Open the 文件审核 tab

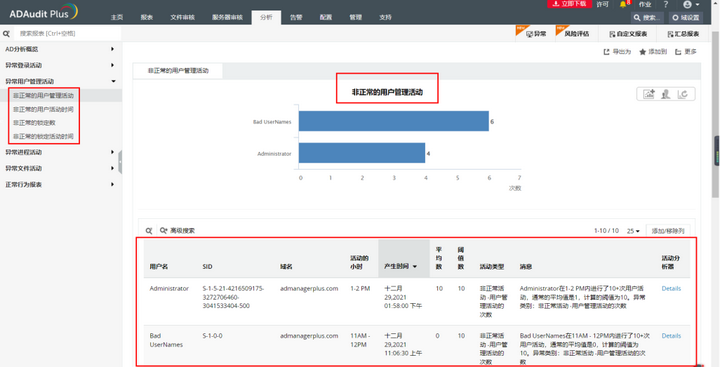coord(182,17)
